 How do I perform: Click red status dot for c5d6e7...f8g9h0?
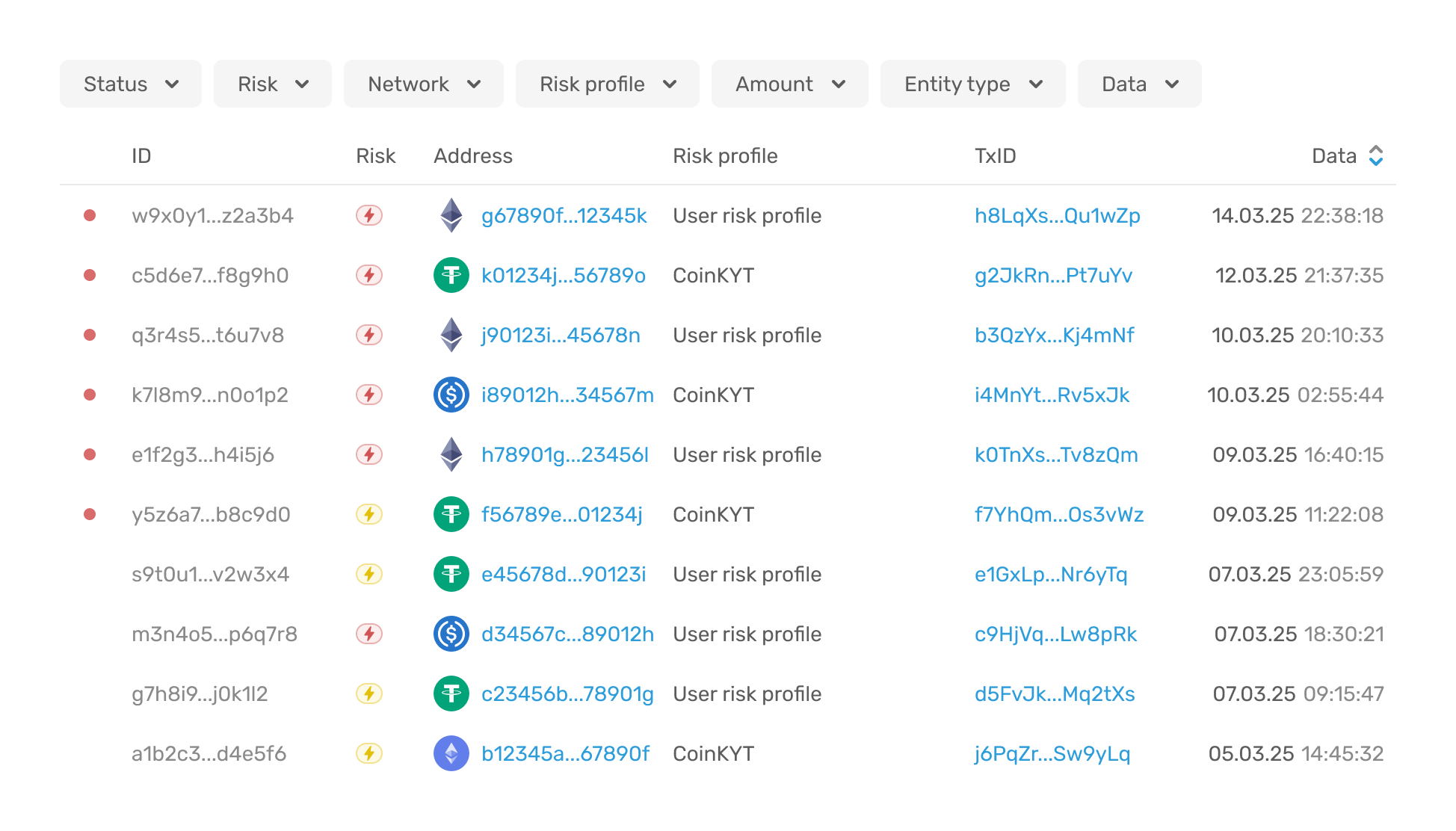tap(90, 275)
